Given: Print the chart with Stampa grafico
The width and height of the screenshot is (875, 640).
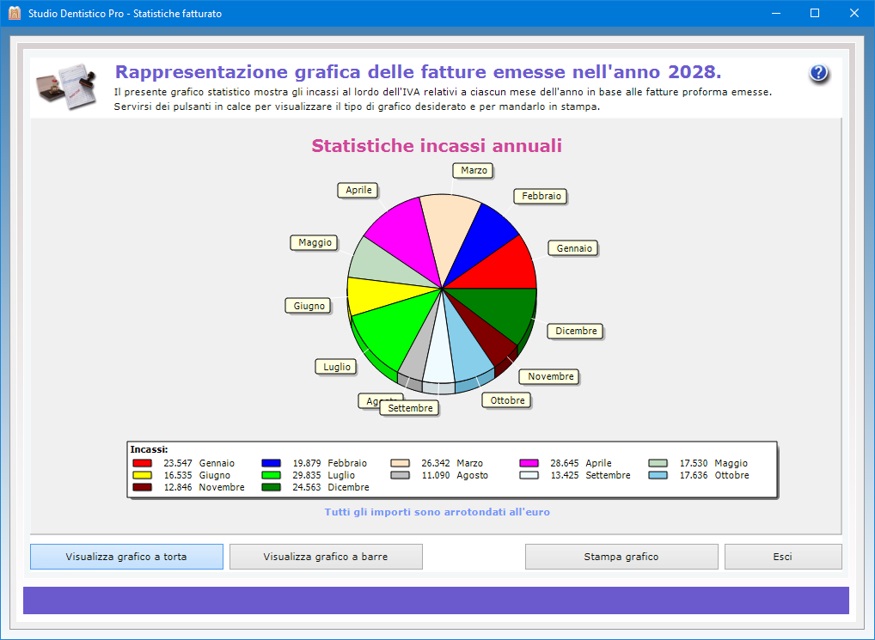Looking at the screenshot, I should tap(621, 557).
